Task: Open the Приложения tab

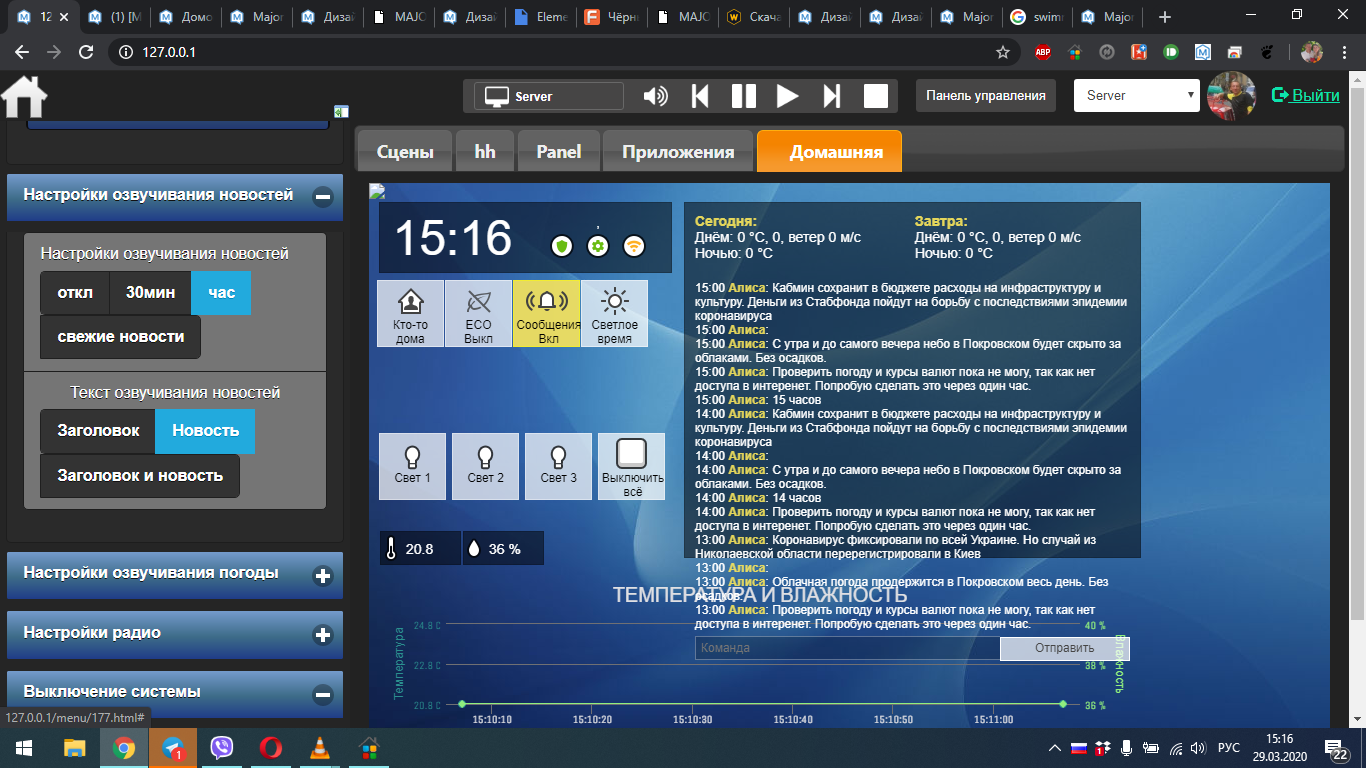Action: point(678,152)
